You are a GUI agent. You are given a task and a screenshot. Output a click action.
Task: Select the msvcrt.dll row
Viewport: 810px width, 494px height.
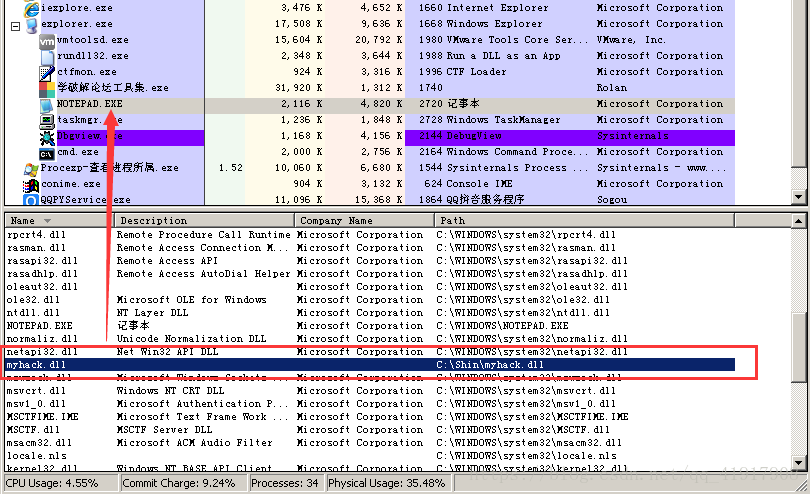[x=369, y=391]
